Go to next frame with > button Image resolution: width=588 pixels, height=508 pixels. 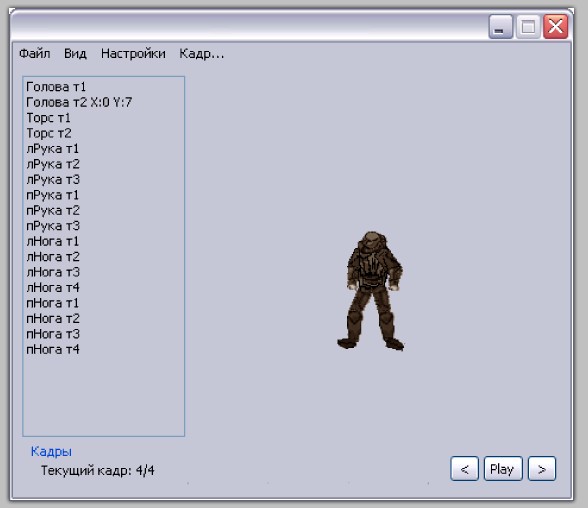click(x=542, y=469)
